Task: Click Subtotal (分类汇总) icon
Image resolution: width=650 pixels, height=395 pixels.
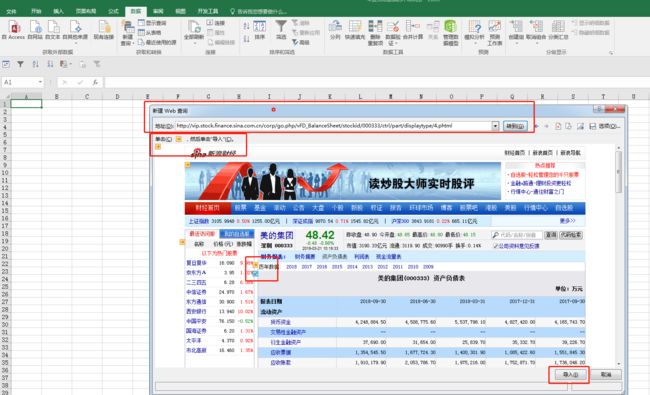Action: 558,30
